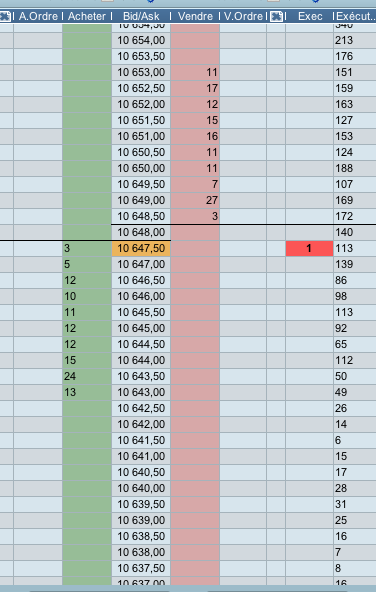This screenshot has width=376, height=592.
Task: Click the settings icon right of V.Ordre header
Action: pyautogui.click(x=277, y=16)
